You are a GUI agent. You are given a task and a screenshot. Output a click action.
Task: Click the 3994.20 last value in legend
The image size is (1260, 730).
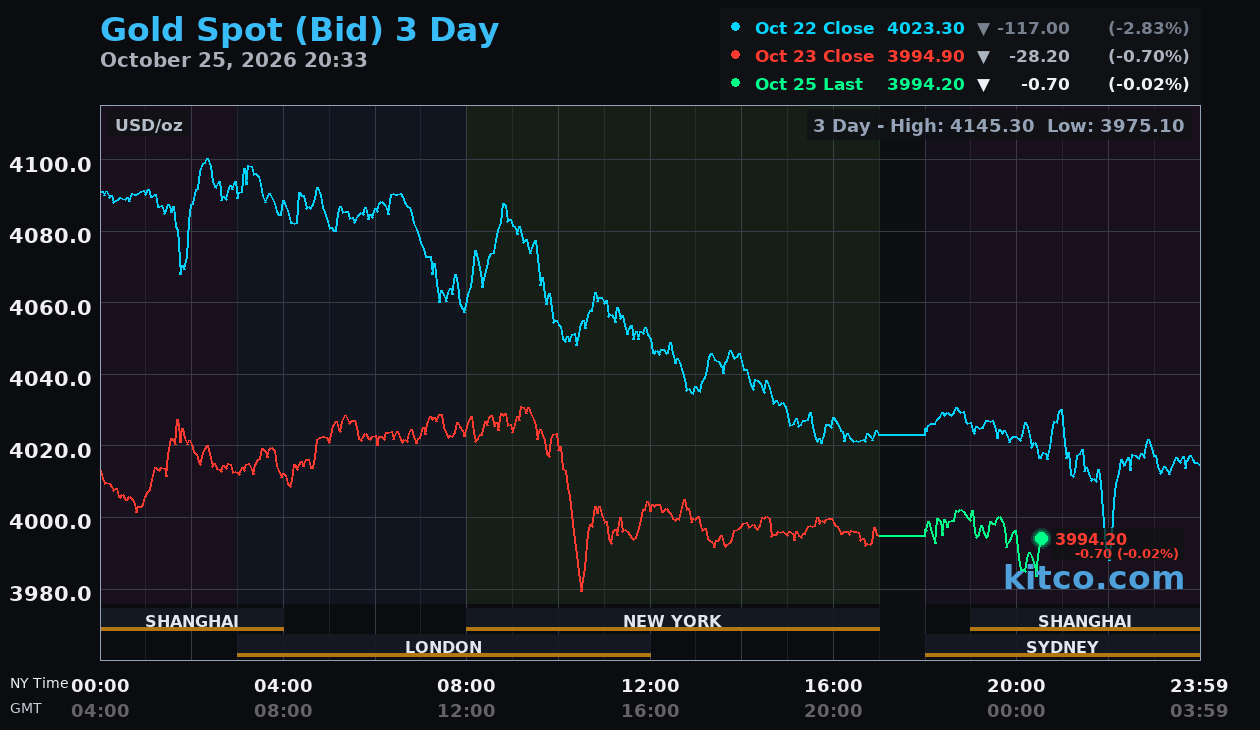click(x=926, y=84)
